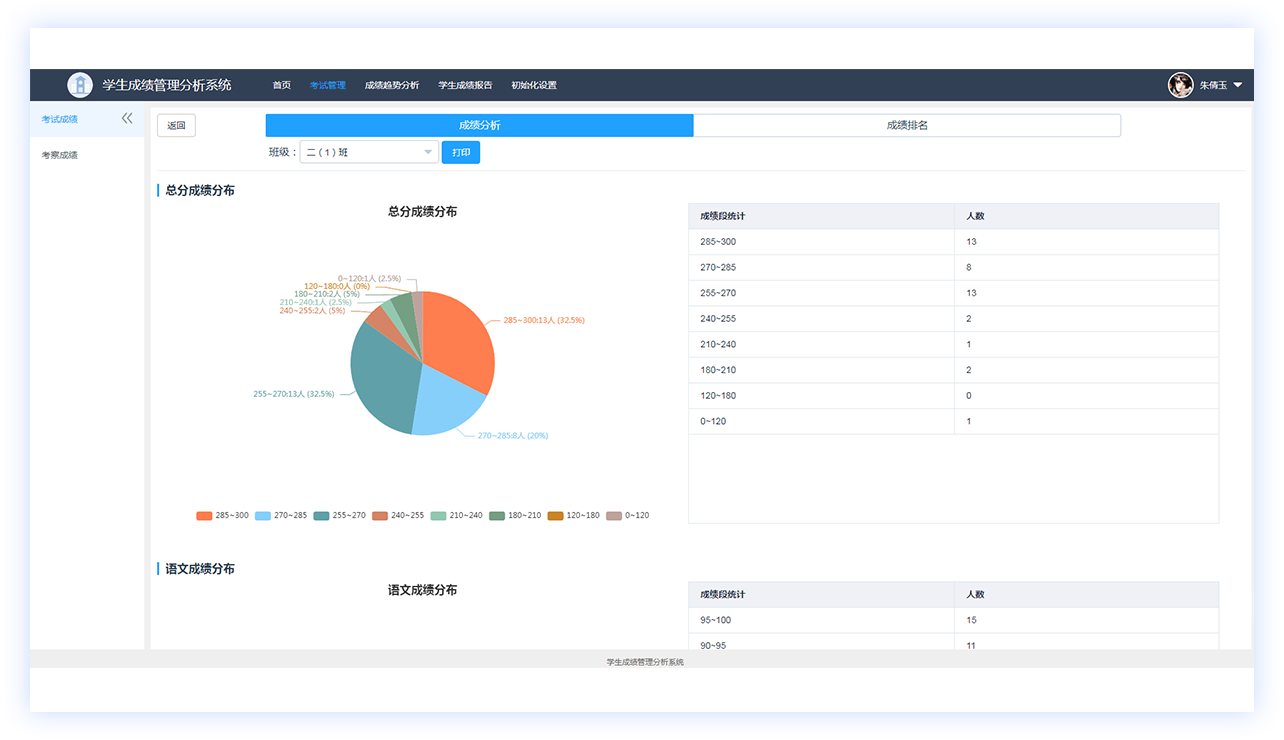Toggle the 255~270 legend item

(x=339, y=516)
